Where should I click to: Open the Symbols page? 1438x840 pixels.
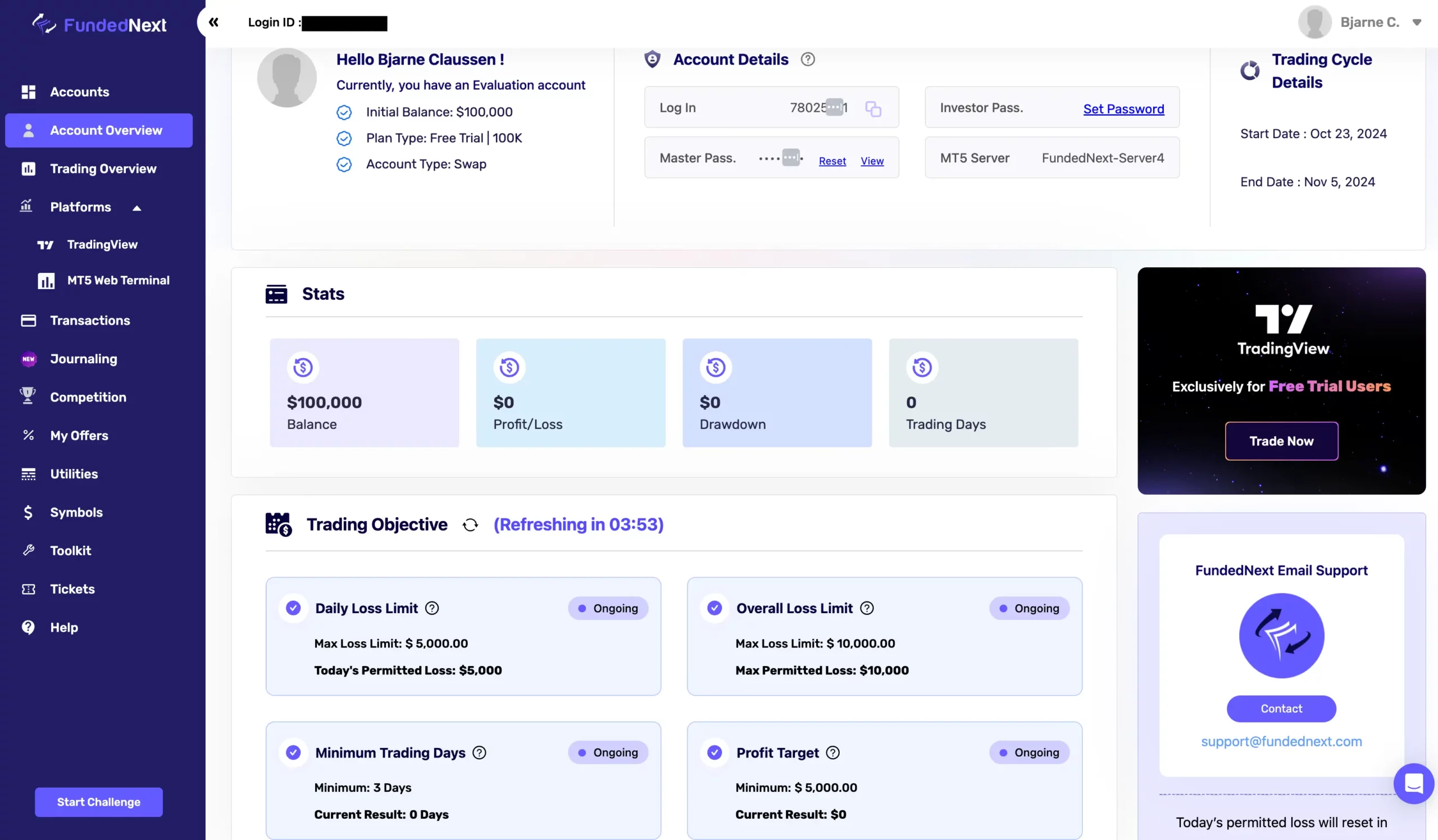76,512
